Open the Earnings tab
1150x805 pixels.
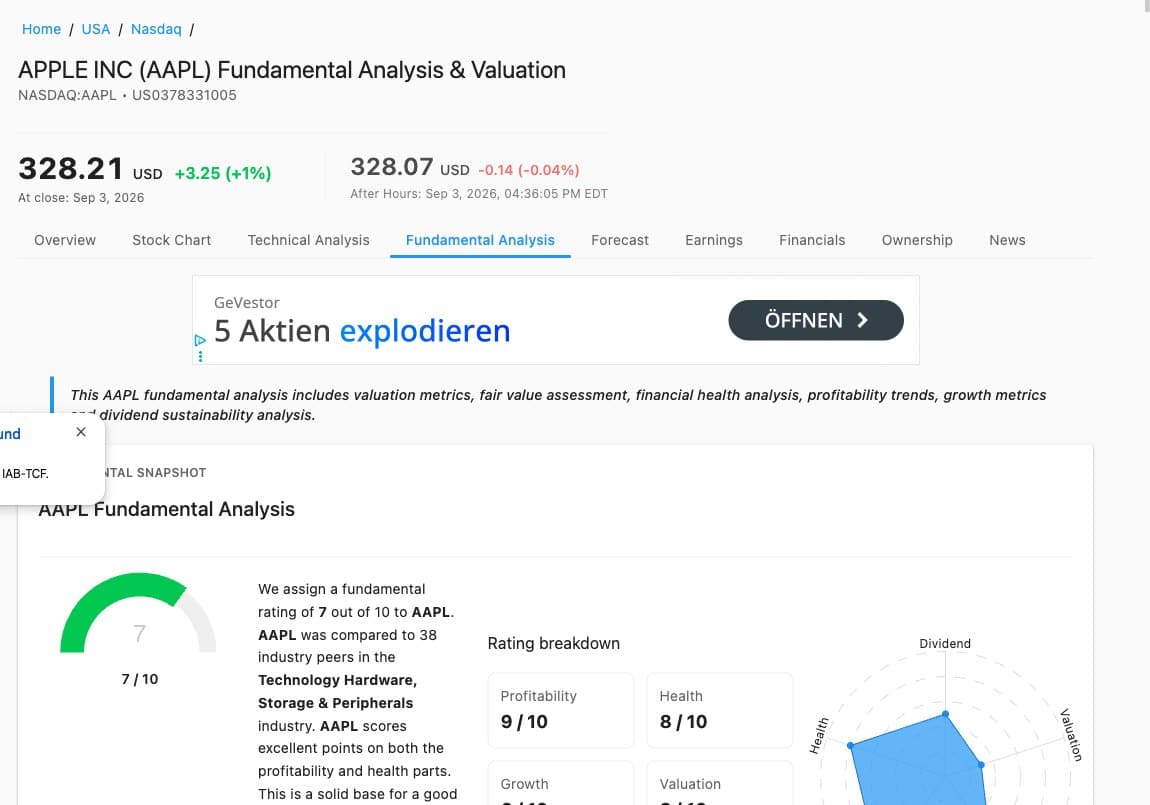point(714,240)
